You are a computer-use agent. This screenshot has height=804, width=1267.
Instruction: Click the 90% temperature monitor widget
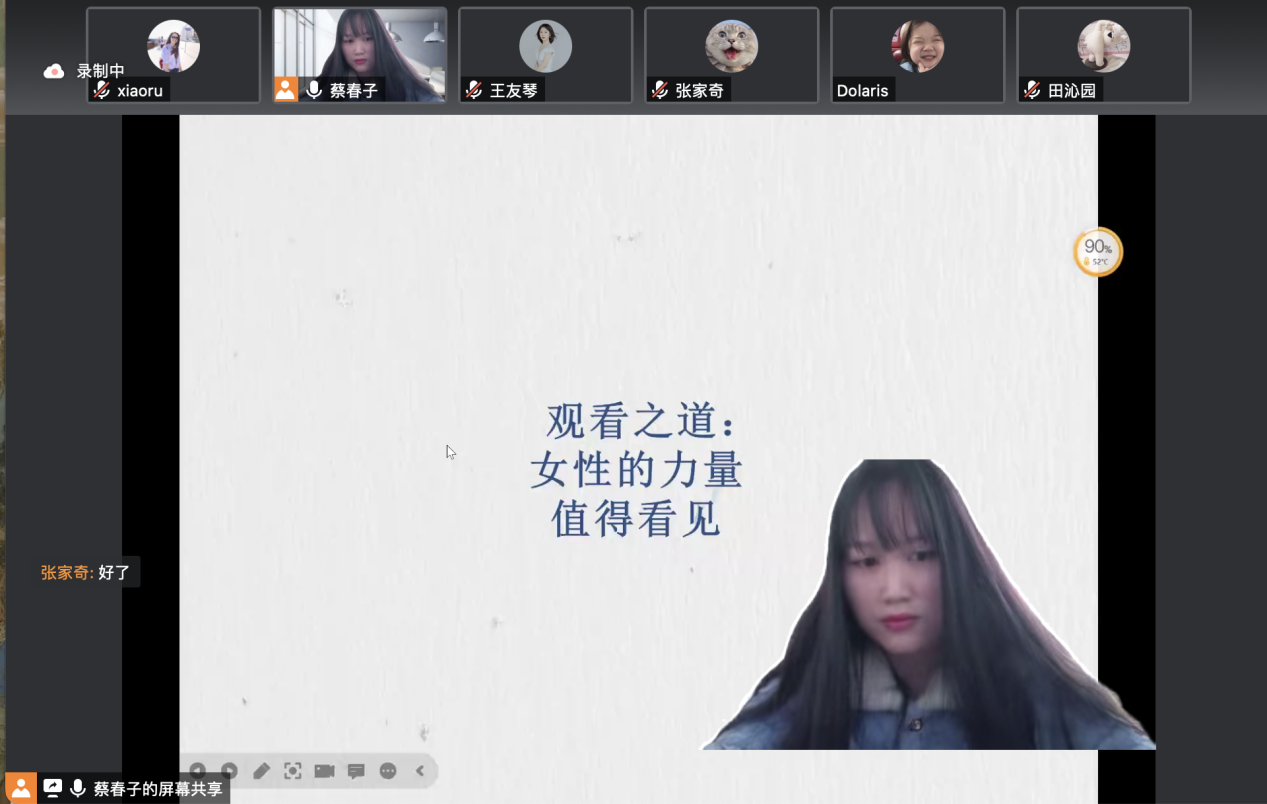pyautogui.click(x=1098, y=252)
